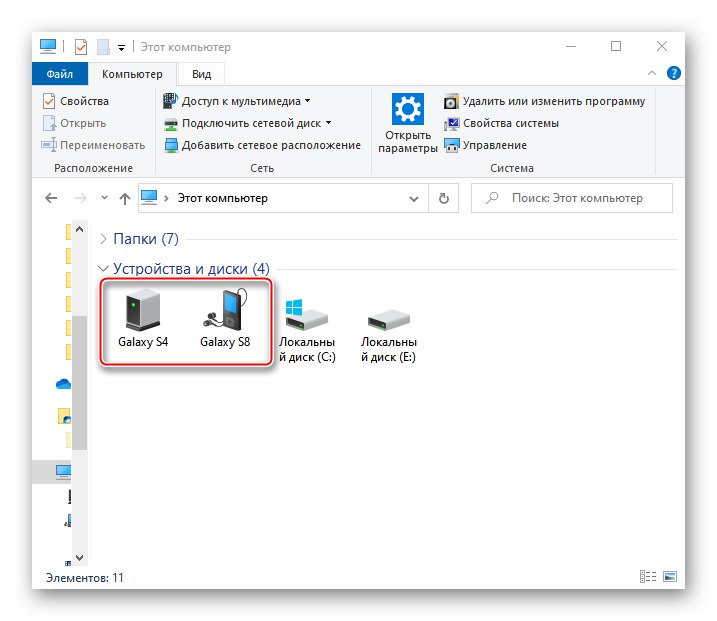Open the Файл menu tab
The width and height of the screenshot is (717, 621).
(59, 74)
